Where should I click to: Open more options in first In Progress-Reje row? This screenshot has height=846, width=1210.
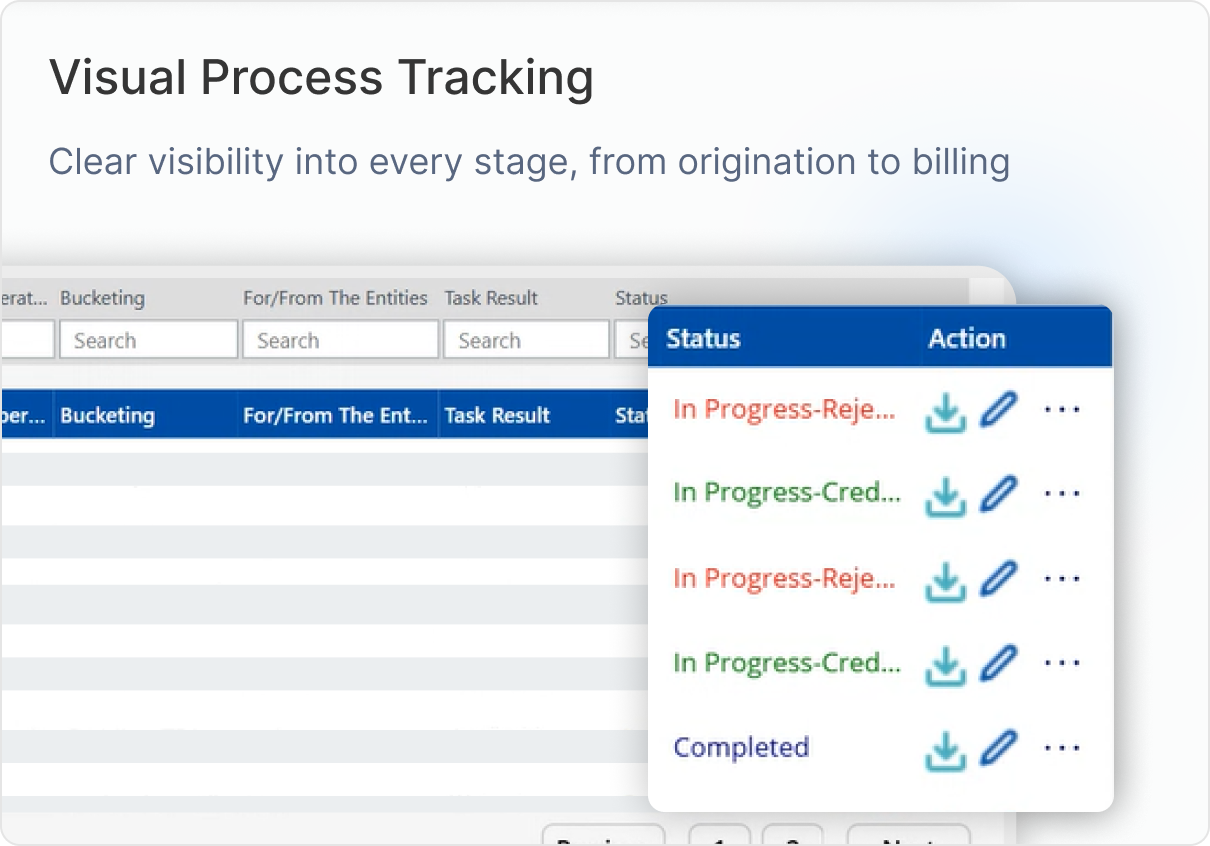pyautogui.click(x=1061, y=410)
